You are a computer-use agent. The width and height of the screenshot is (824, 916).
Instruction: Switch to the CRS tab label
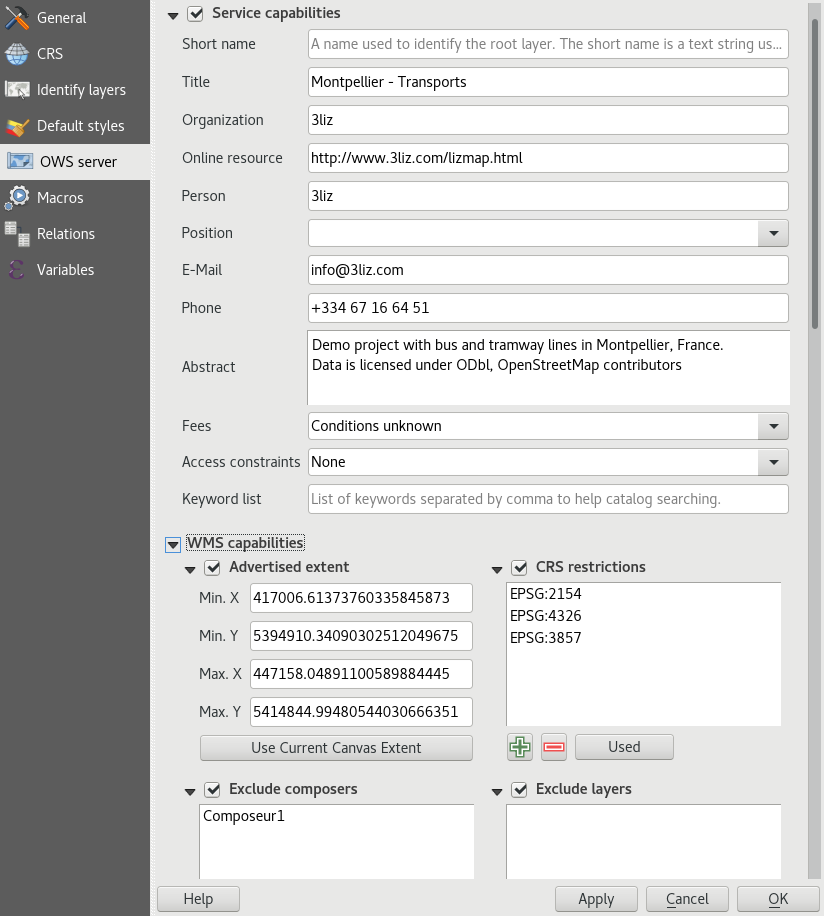point(50,54)
